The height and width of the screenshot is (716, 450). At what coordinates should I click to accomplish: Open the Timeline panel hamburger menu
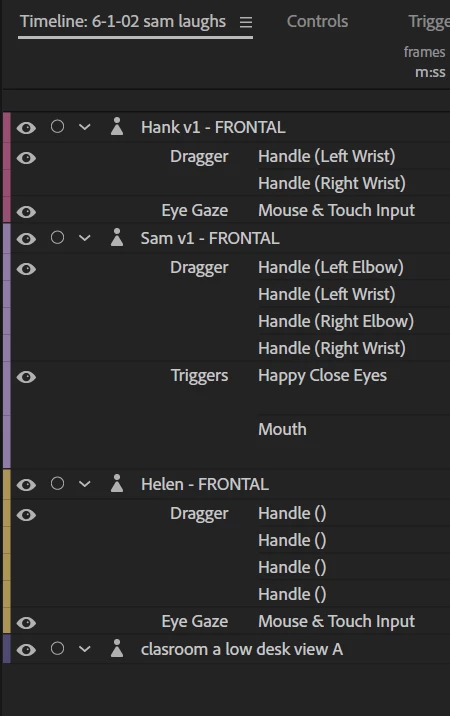(x=246, y=22)
